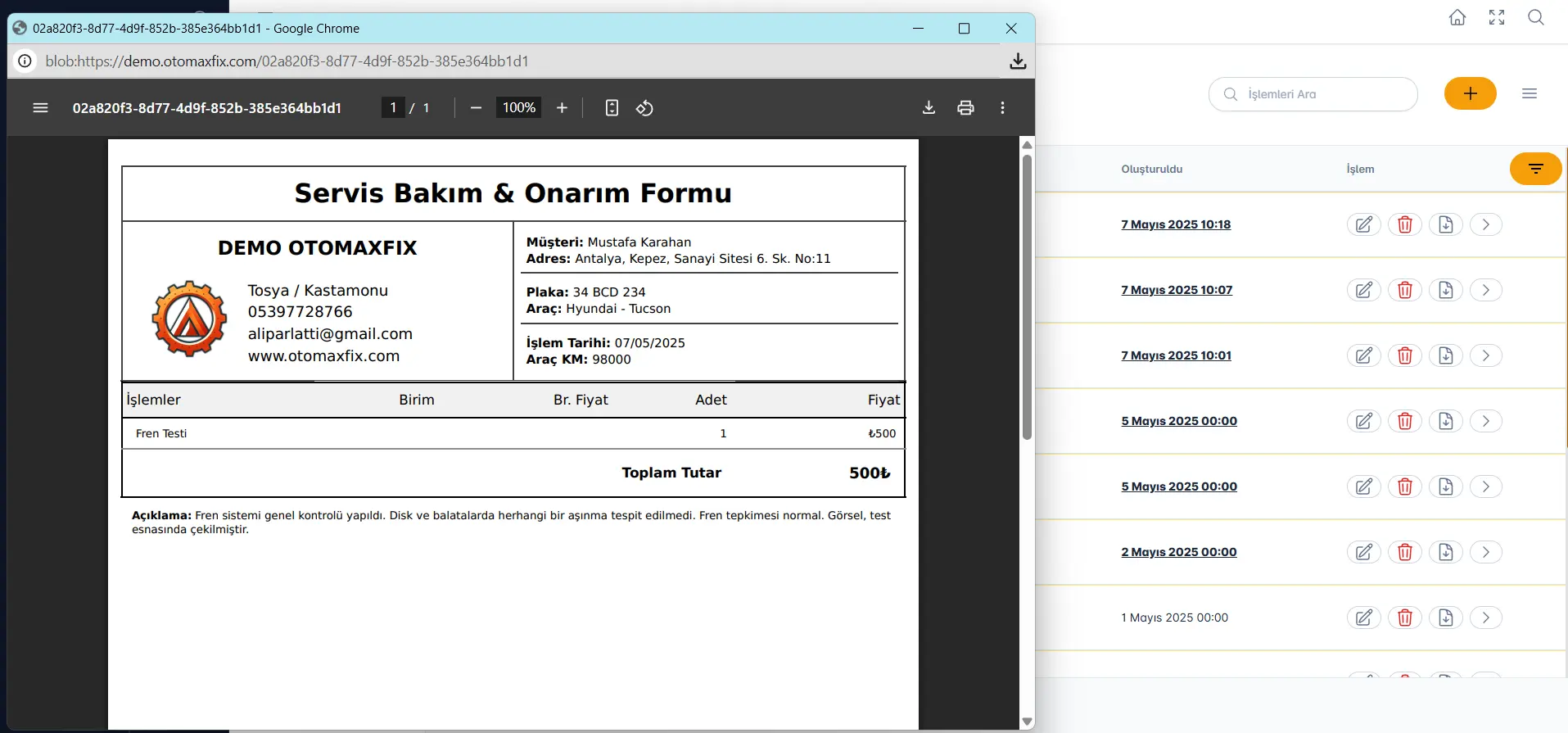This screenshot has height=733, width=1568.
Task: Click the İşlem column header
Action: [1360, 170]
